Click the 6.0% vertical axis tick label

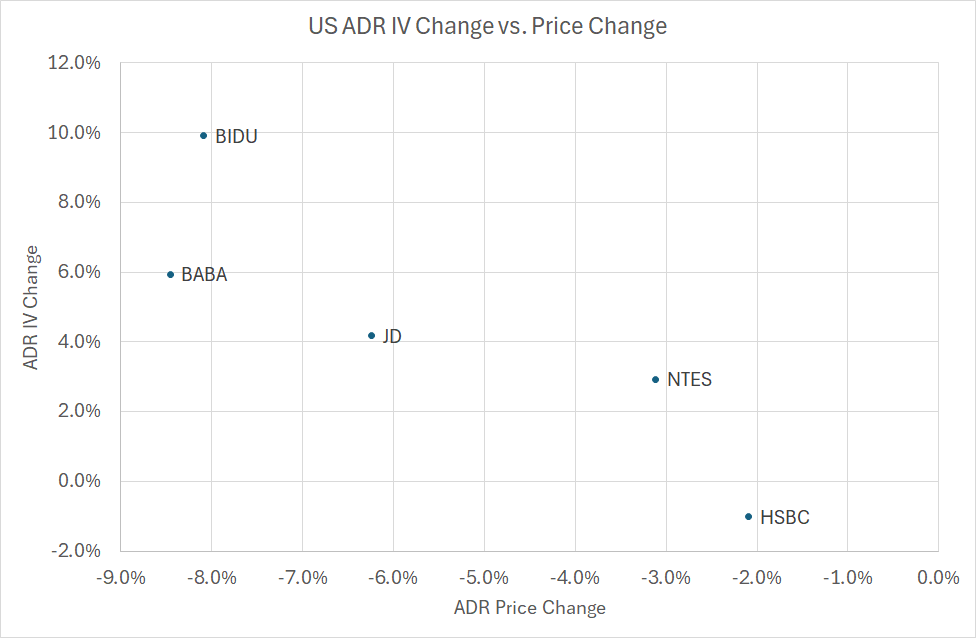coord(79,272)
